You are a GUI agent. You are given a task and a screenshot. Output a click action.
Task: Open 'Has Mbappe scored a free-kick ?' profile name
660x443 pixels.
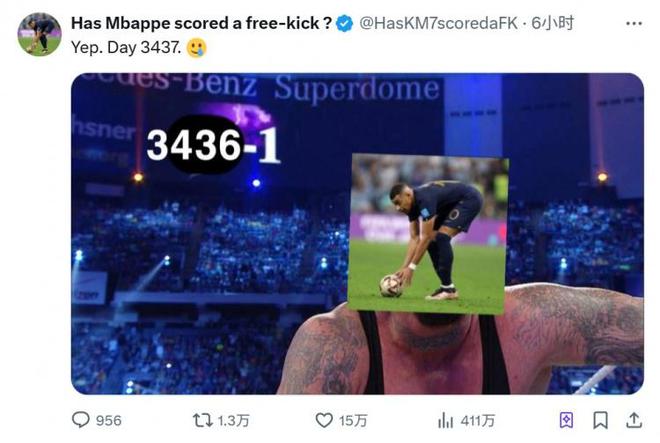(202, 23)
